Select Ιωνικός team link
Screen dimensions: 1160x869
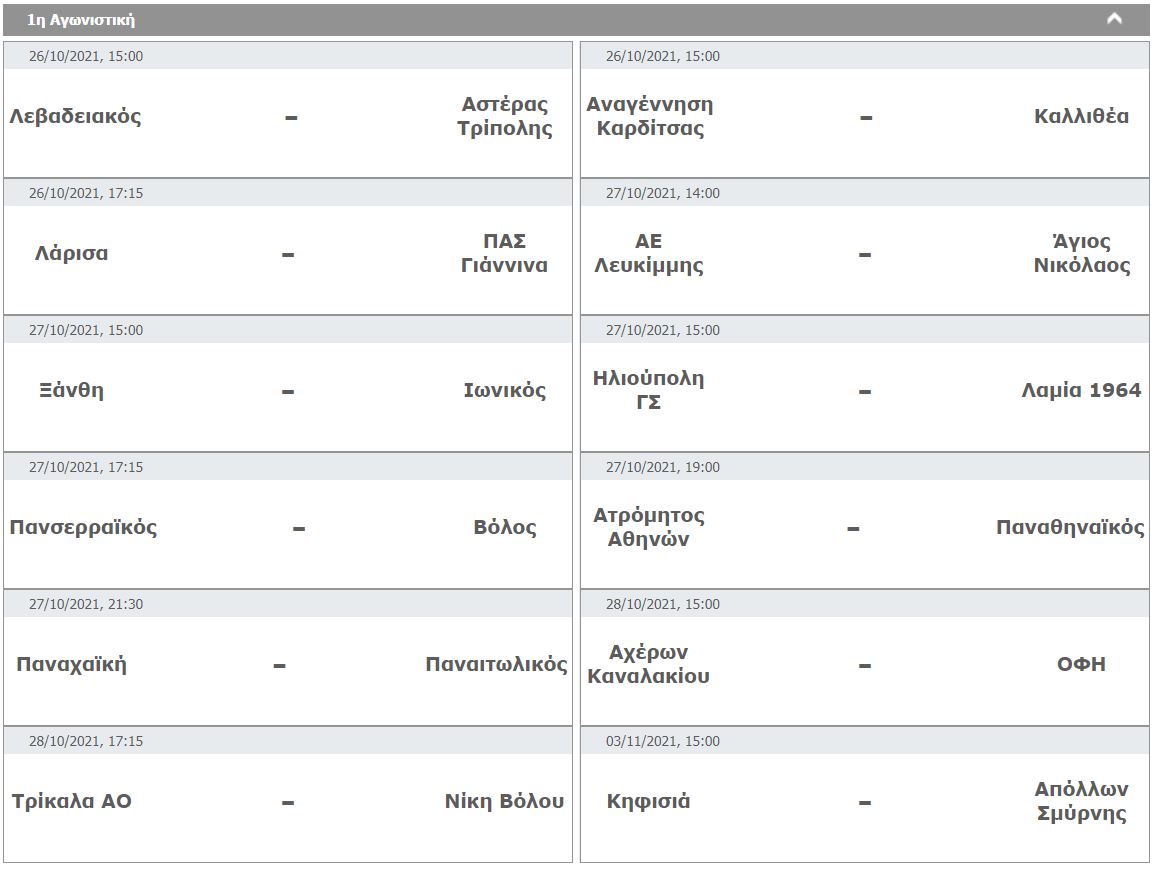pyautogui.click(x=505, y=390)
